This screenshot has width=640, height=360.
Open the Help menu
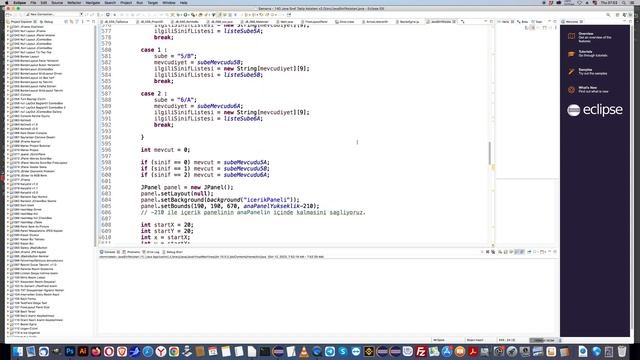(x=184, y=2)
